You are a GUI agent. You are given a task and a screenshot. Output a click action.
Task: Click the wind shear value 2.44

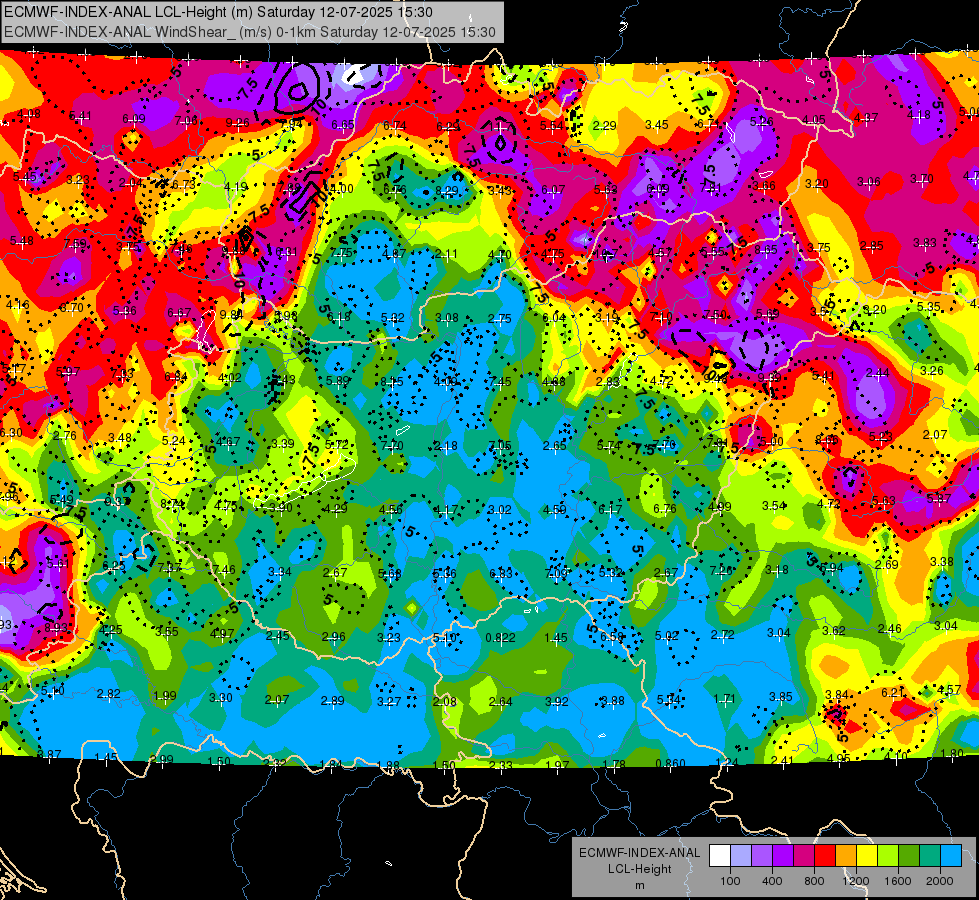coord(877,373)
